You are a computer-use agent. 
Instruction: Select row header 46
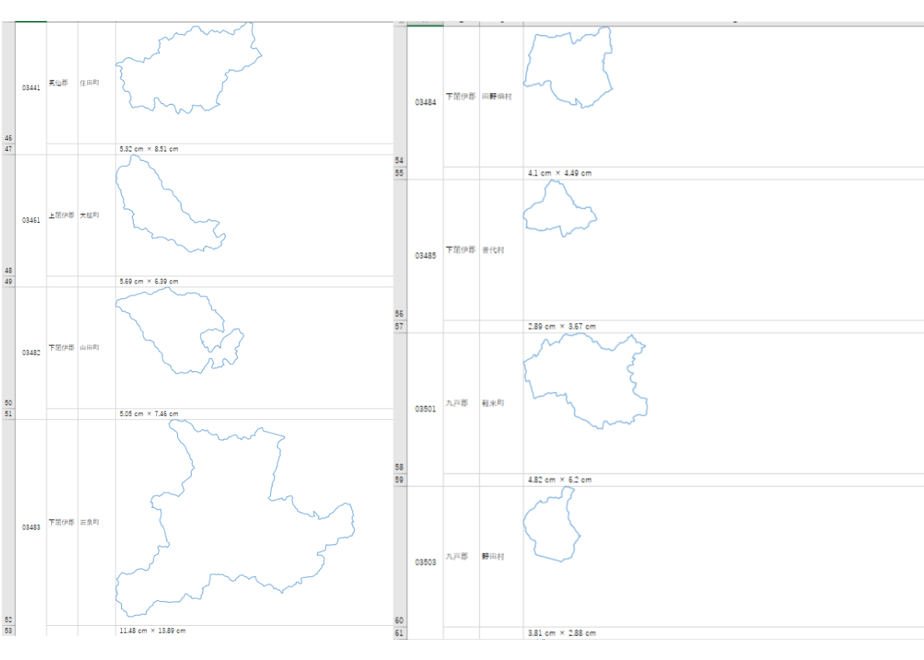click(8, 83)
